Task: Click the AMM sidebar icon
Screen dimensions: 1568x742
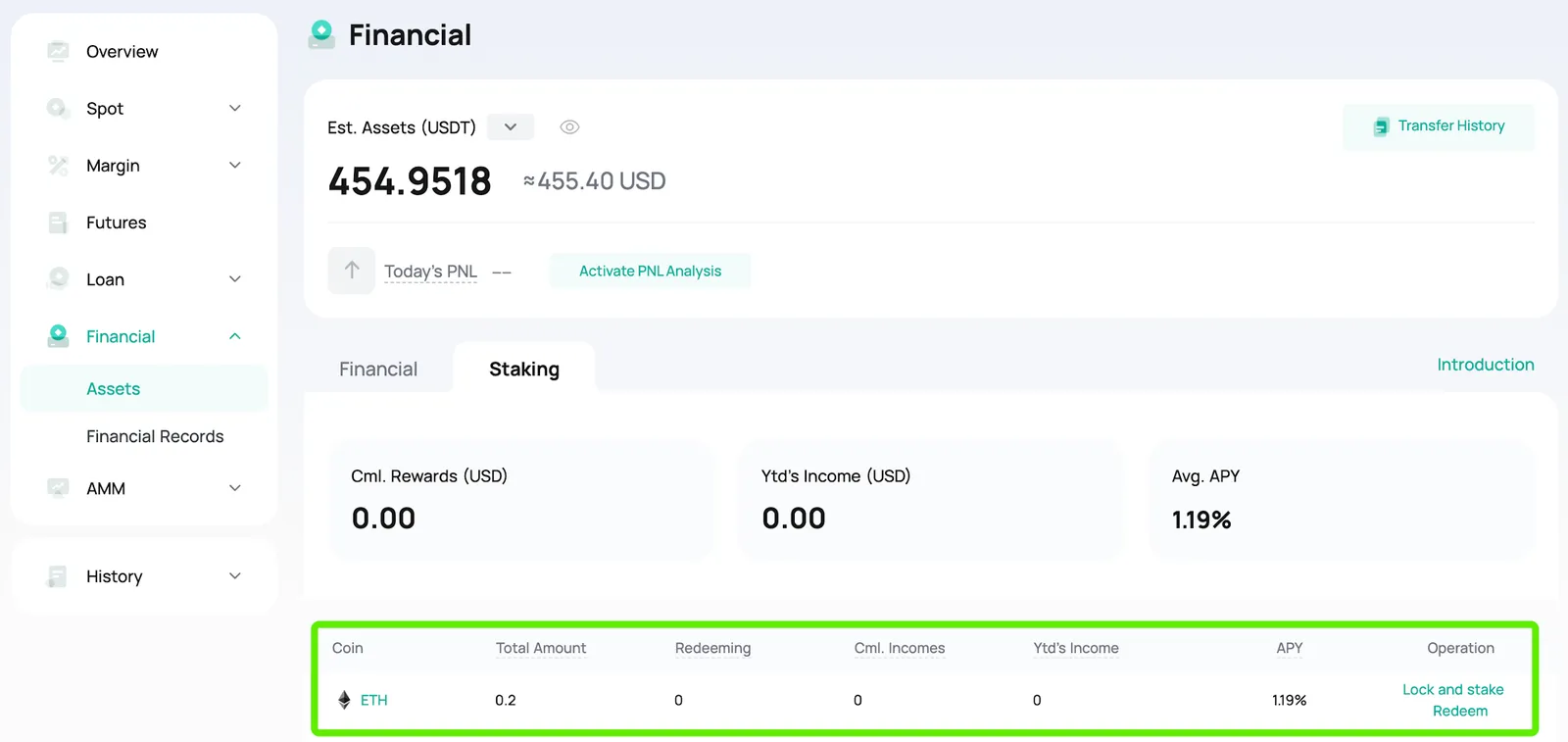Action: [x=59, y=488]
